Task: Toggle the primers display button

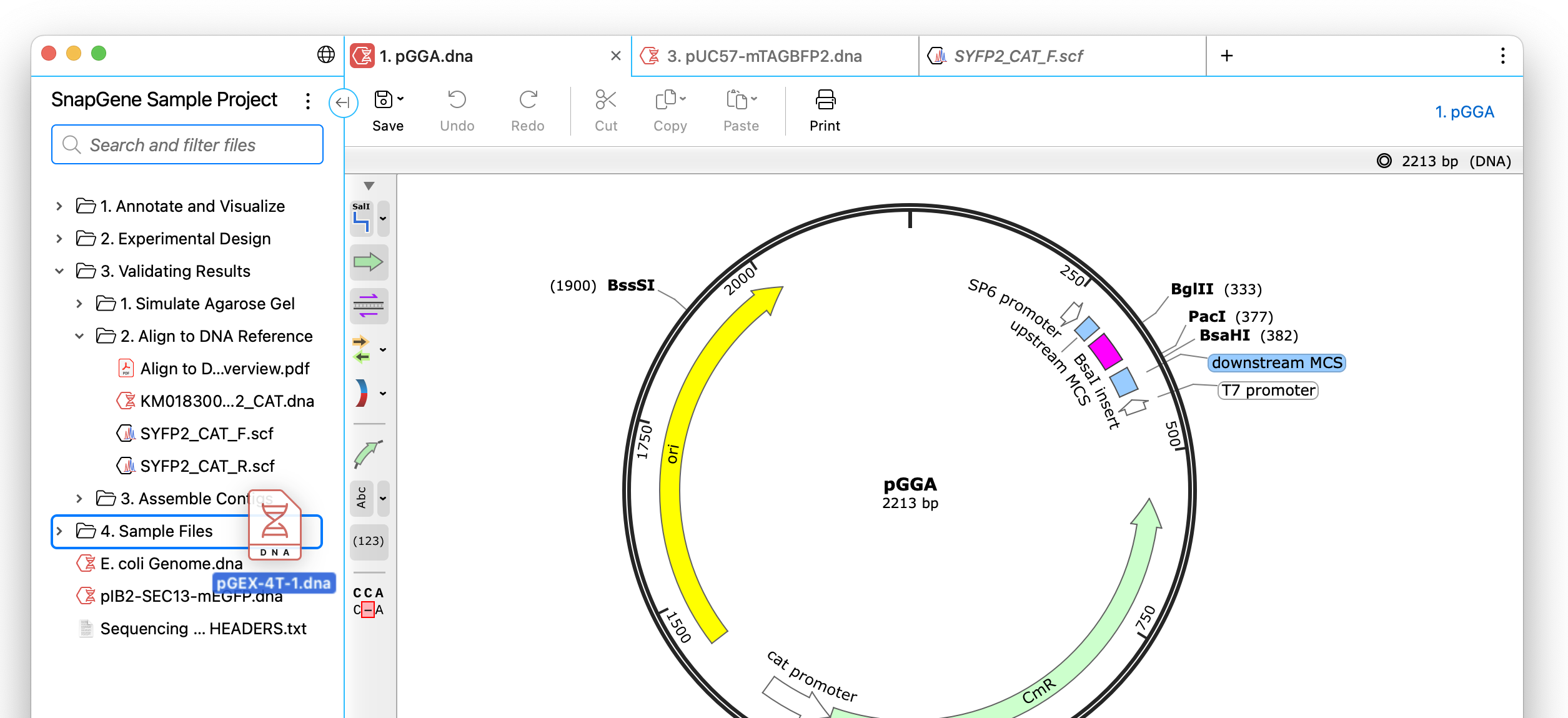Action: pos(369,306)
